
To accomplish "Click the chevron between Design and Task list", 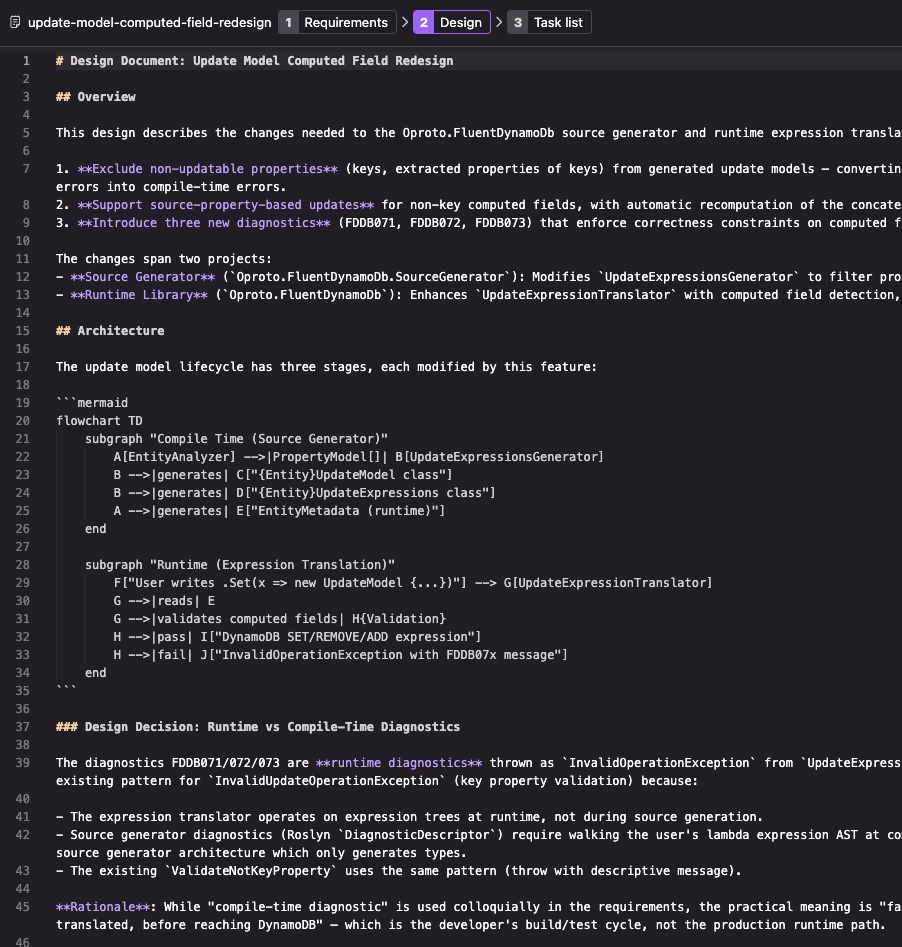I will 499,22.
